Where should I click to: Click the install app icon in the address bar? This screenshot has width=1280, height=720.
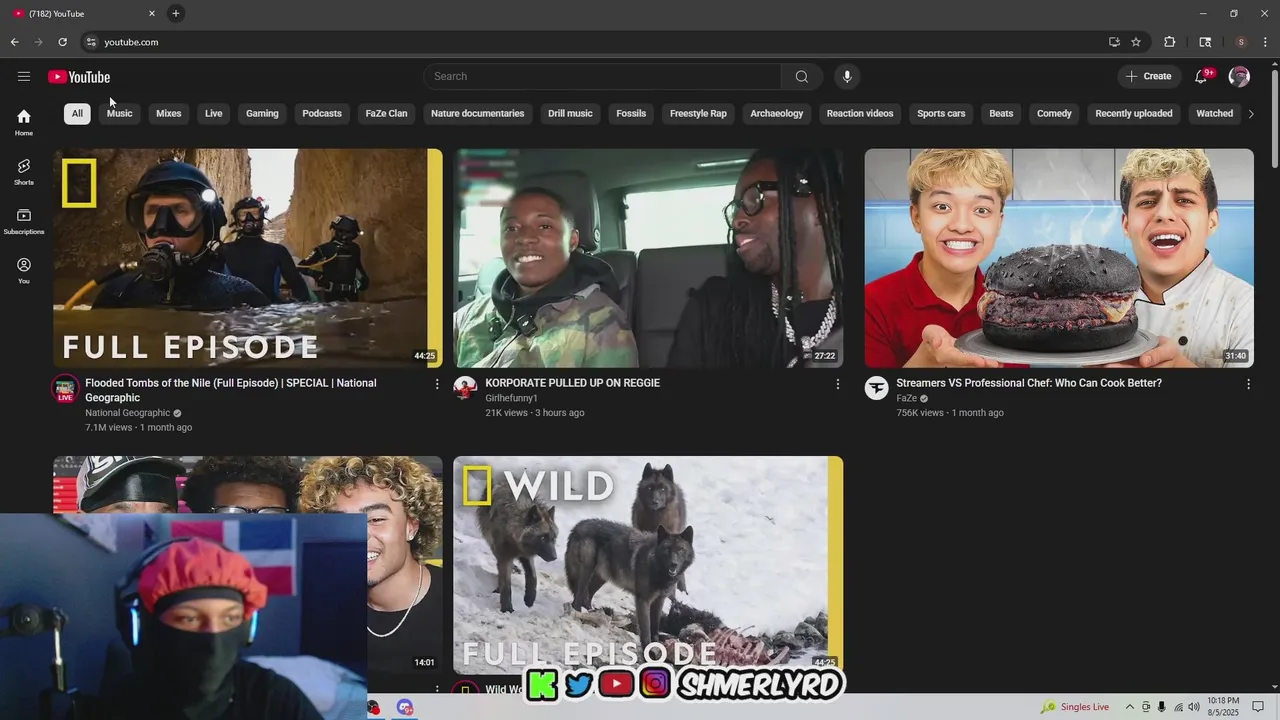pos(1114,42)
